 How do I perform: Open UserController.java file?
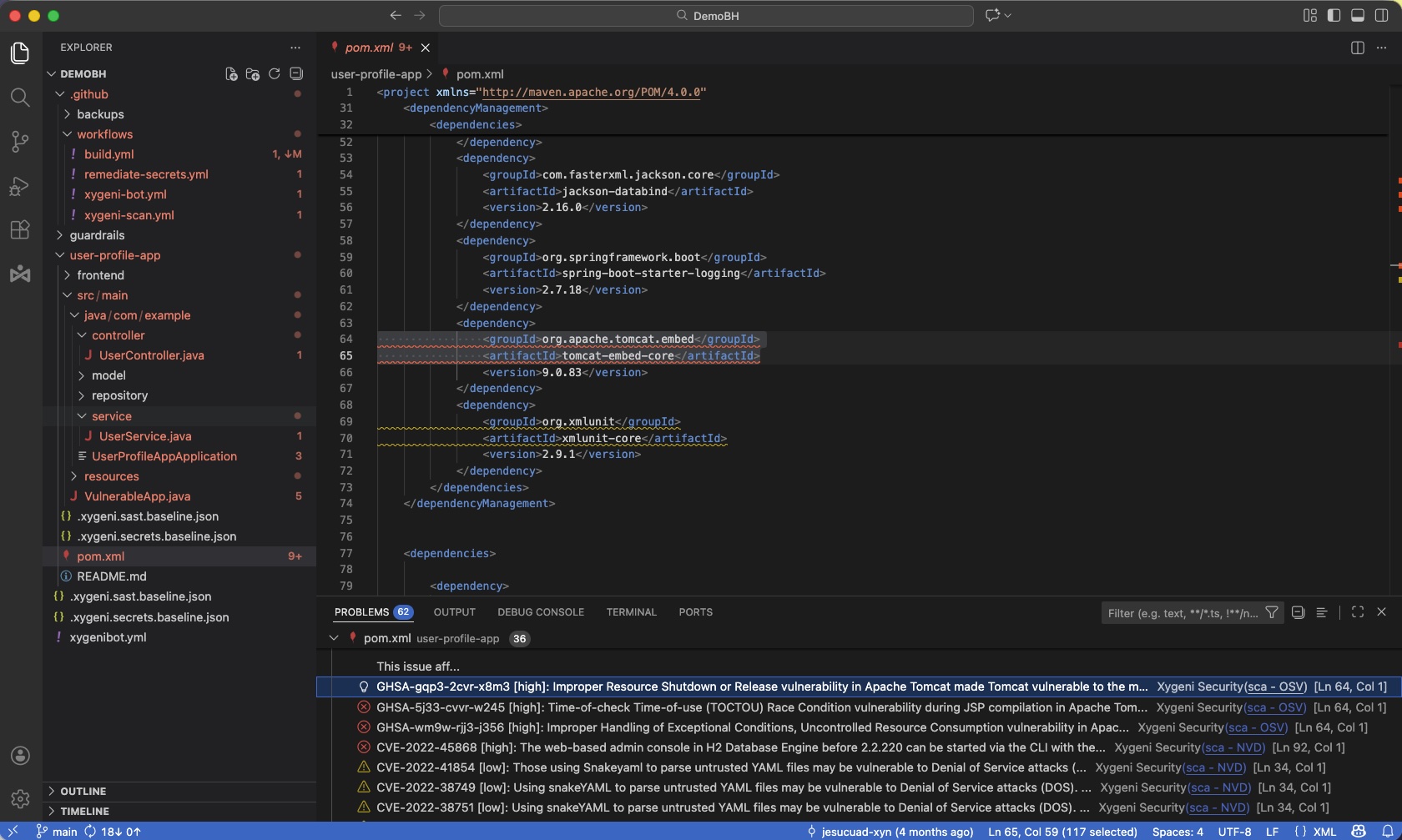pyautogui.click(x=151, y=355)
